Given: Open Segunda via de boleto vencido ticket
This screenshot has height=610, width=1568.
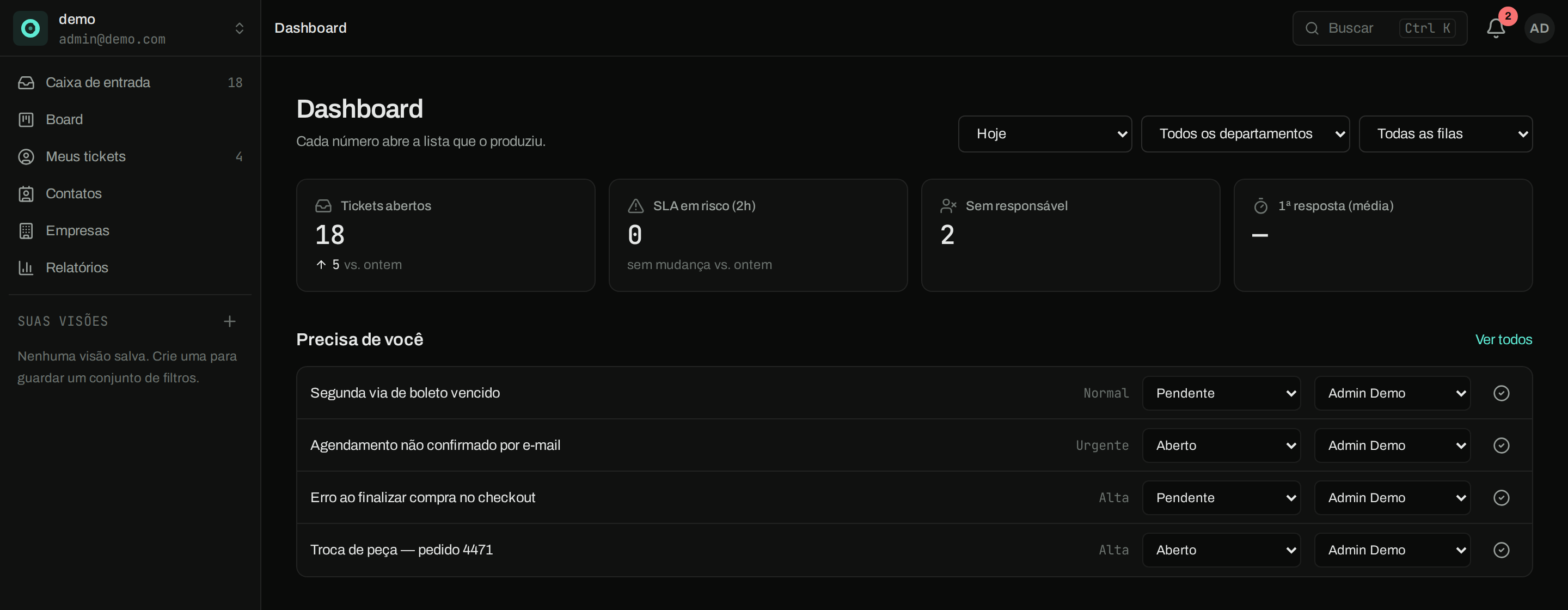Looking at the screenshot, I should click(405, 393).
